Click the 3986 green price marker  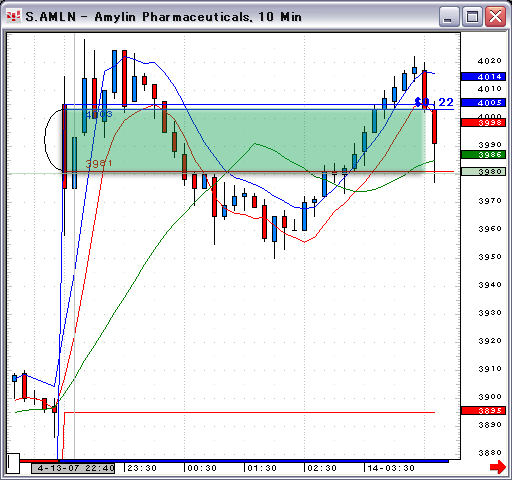pos(483,155)
